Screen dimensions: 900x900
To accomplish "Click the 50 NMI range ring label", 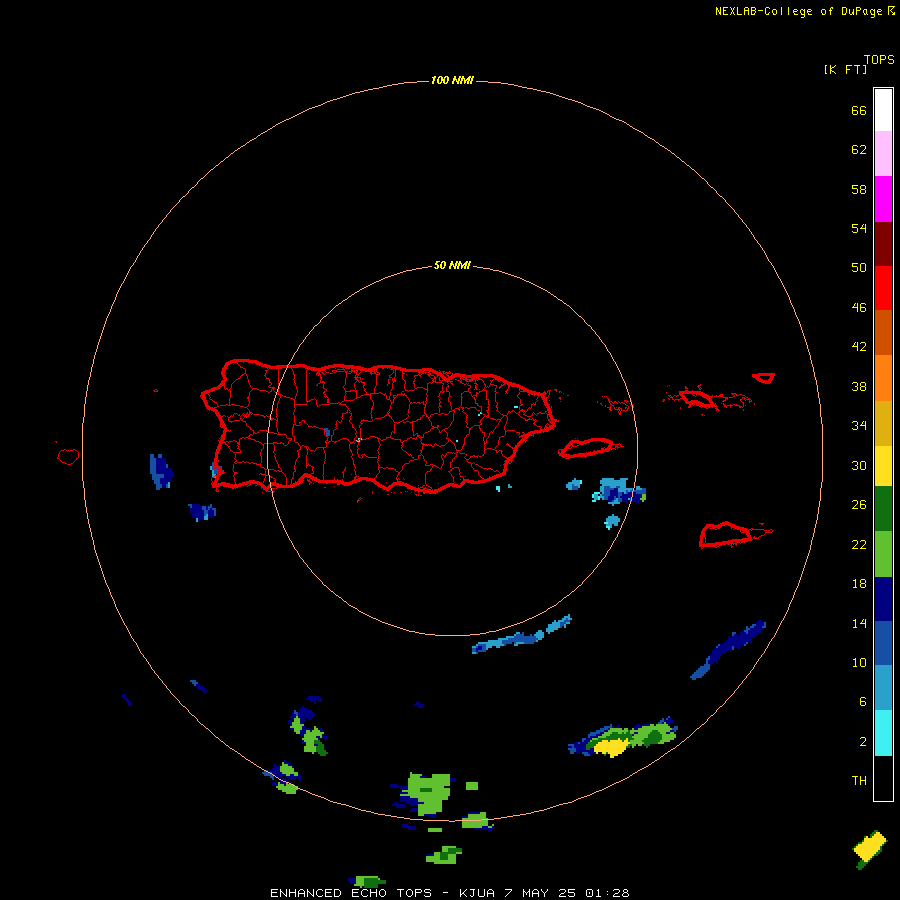I will tap(452, 265).
